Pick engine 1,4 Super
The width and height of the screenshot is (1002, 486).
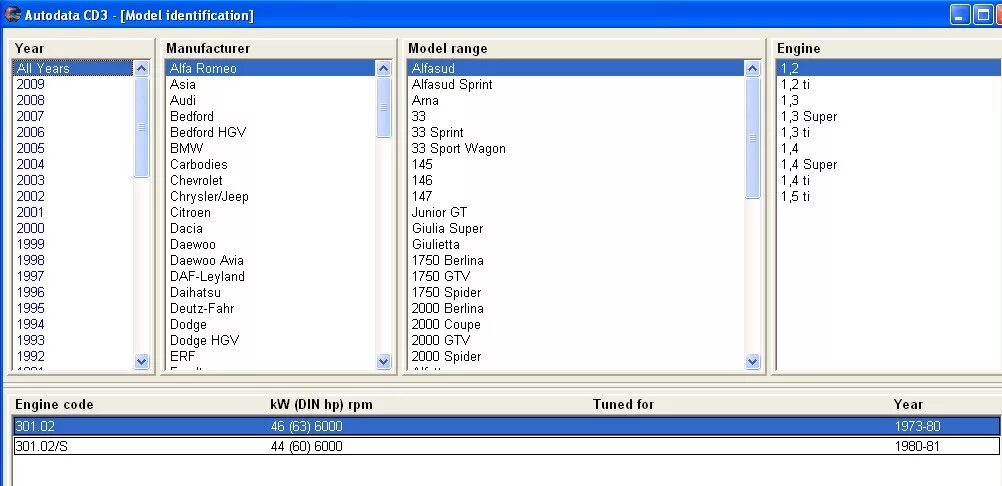click(x=808, y=164)
